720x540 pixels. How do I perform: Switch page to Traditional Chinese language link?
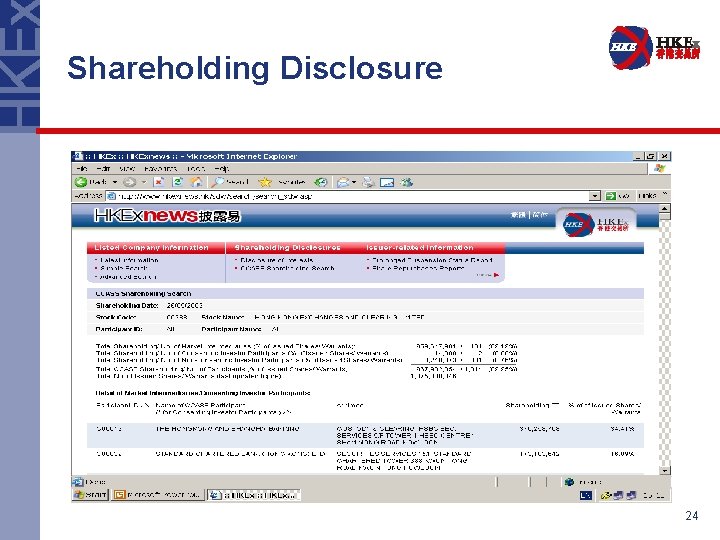pos(518,215)
